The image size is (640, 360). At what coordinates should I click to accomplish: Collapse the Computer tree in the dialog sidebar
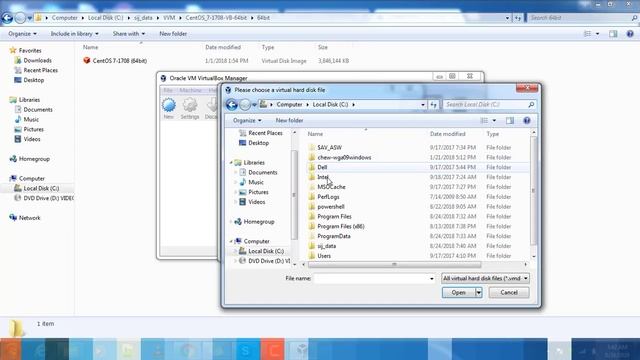tap(231, 241)
